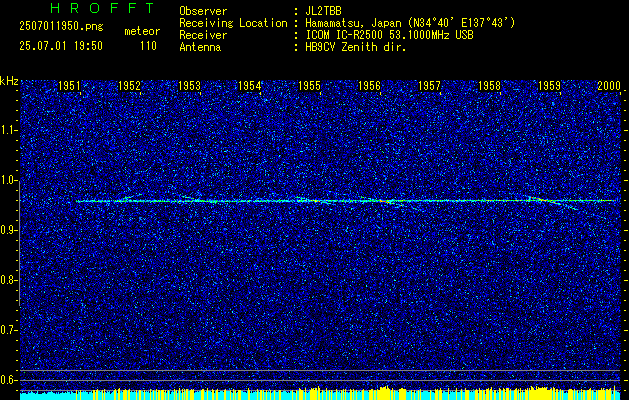Click the 1958 time marker
This screenshot has height=400, width=629.
pyautogui.click(x=490, y=85)
